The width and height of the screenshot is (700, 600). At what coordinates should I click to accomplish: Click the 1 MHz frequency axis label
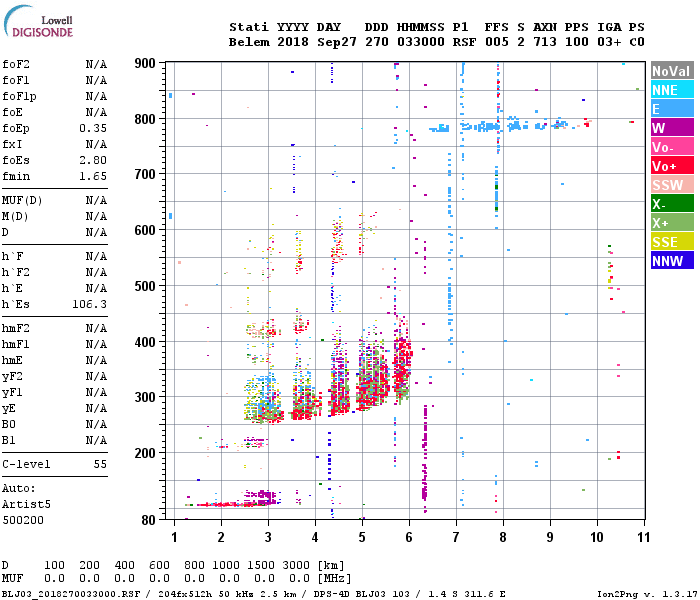(174, 537)
